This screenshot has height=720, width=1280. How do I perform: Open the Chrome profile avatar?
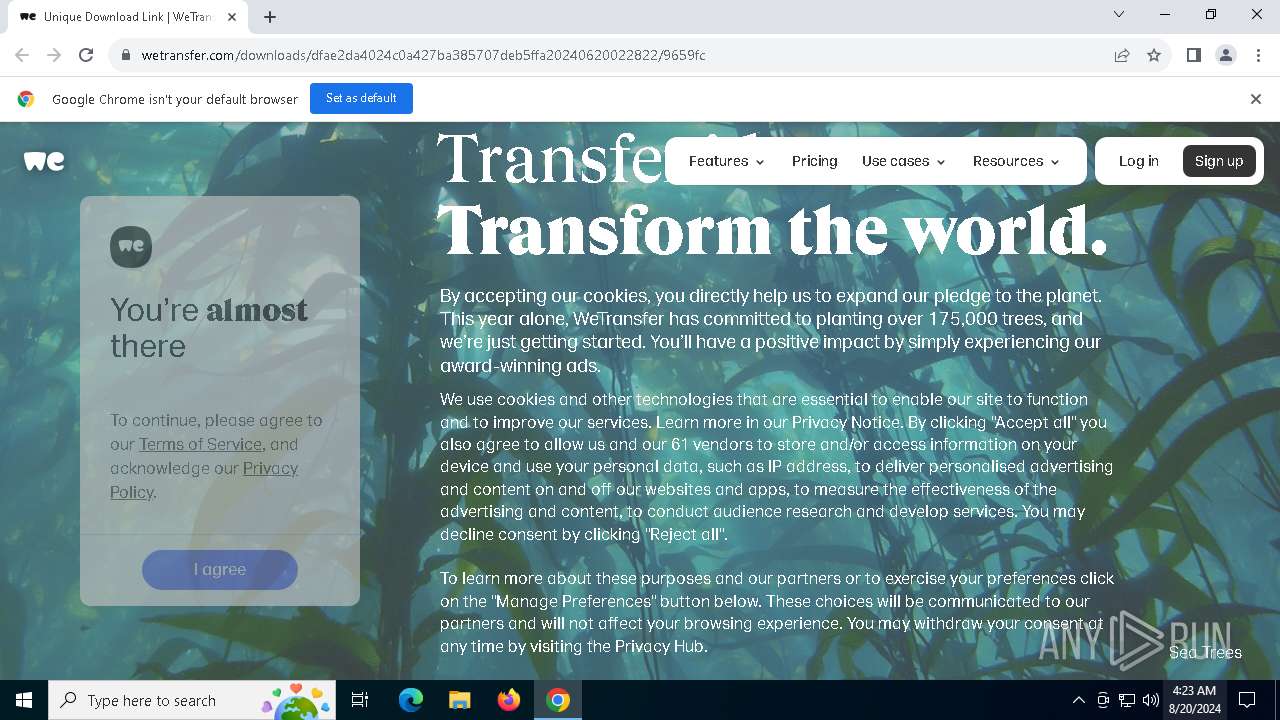coord(1226,55)
